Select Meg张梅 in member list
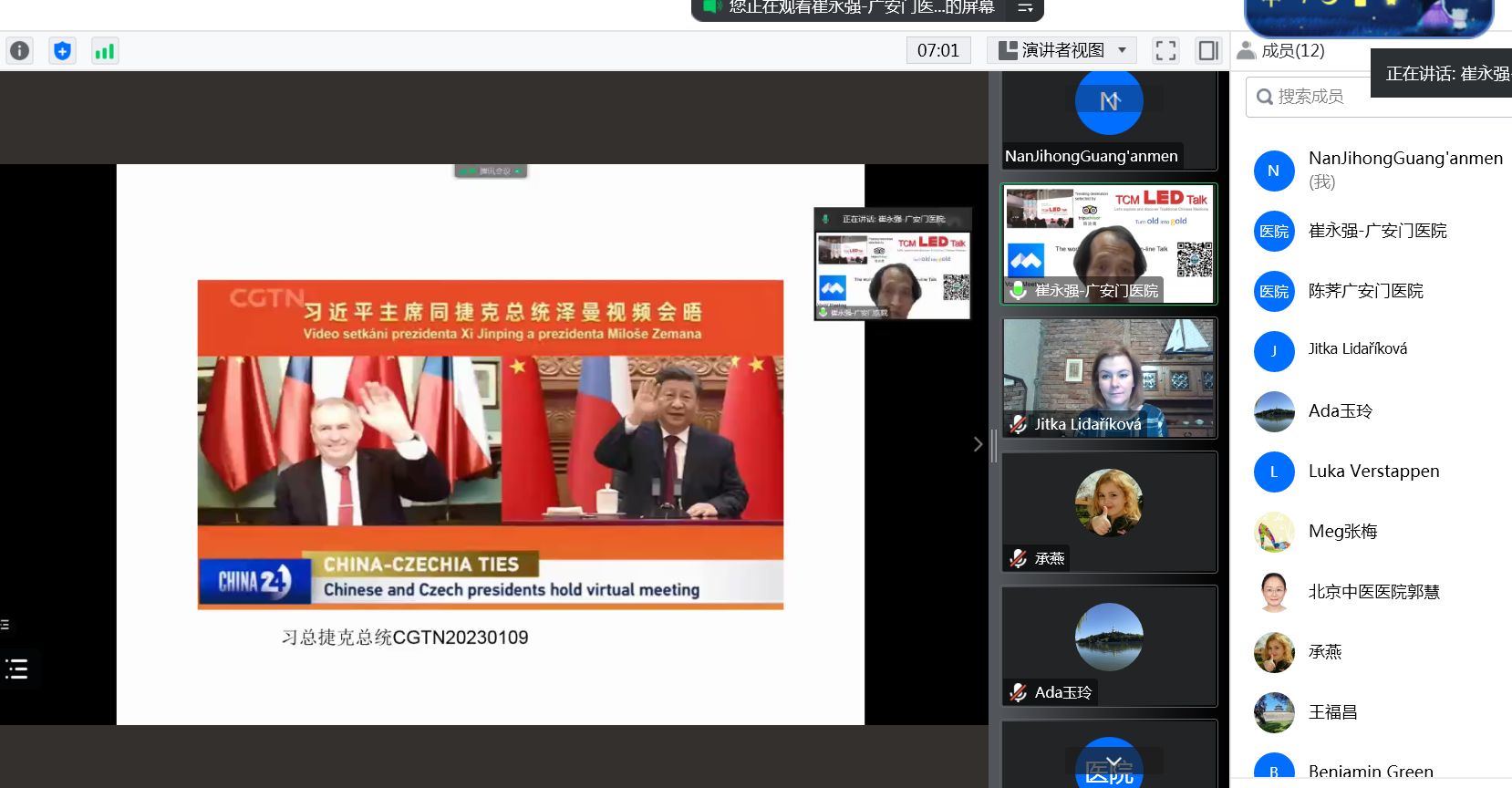 pyautogui.click(x=1377, y=532)
